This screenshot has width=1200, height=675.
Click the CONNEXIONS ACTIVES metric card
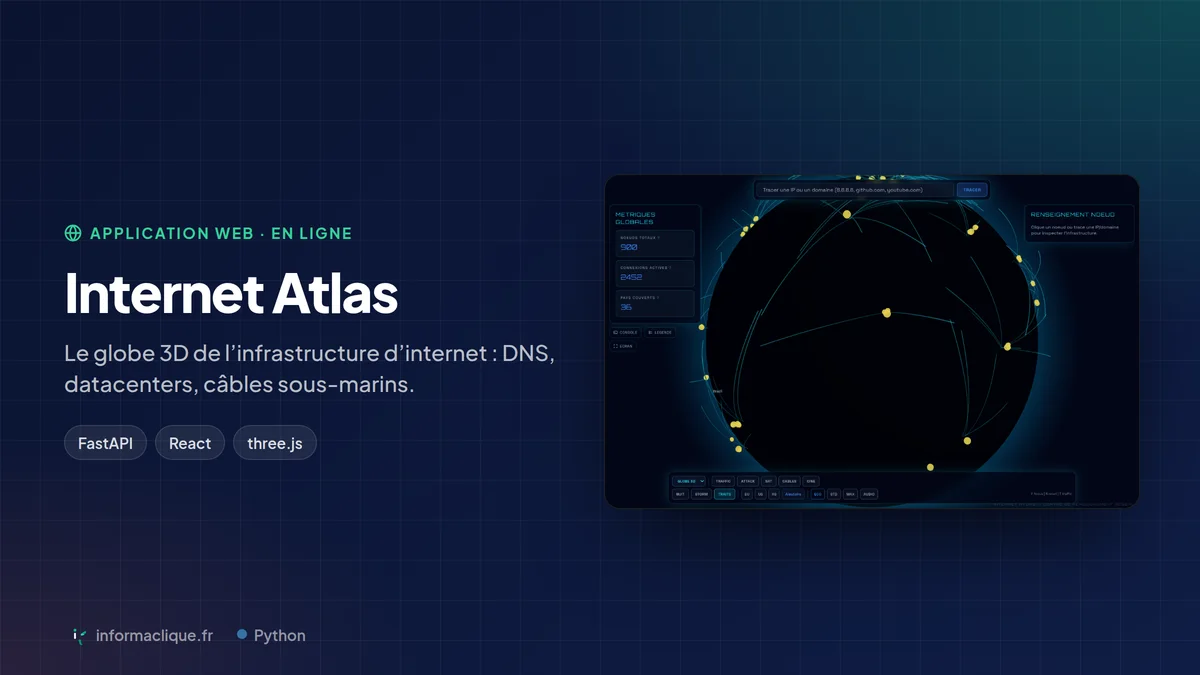[x=655, y=273]
